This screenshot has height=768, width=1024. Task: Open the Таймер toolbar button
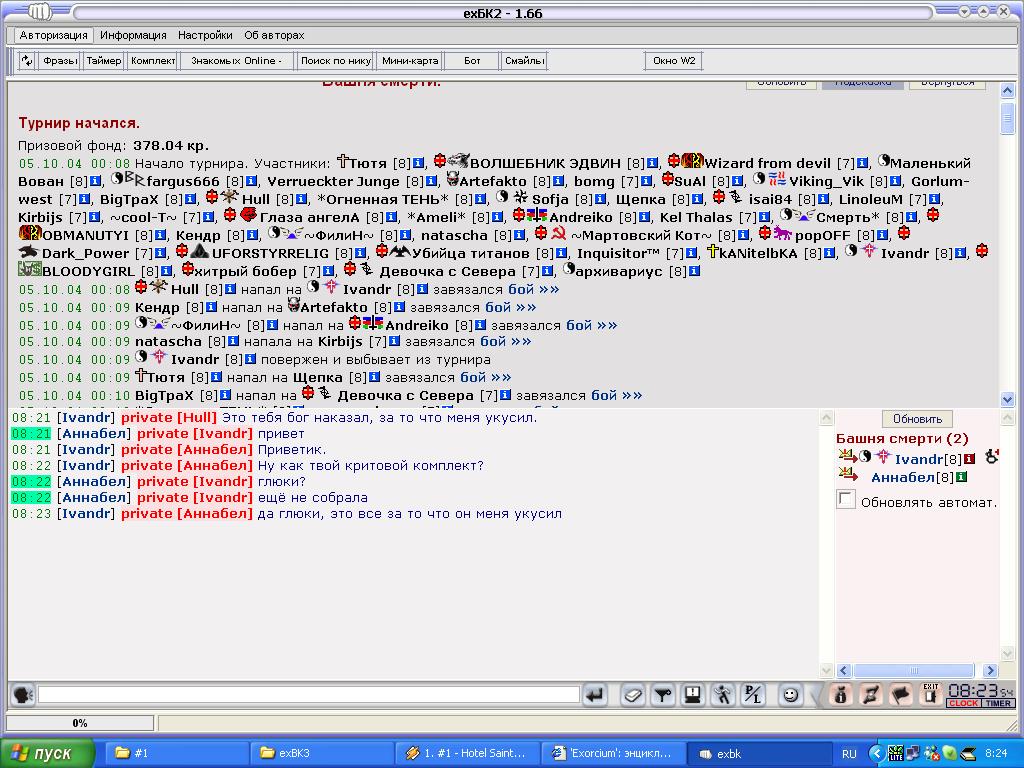click(x=104, y=61)
